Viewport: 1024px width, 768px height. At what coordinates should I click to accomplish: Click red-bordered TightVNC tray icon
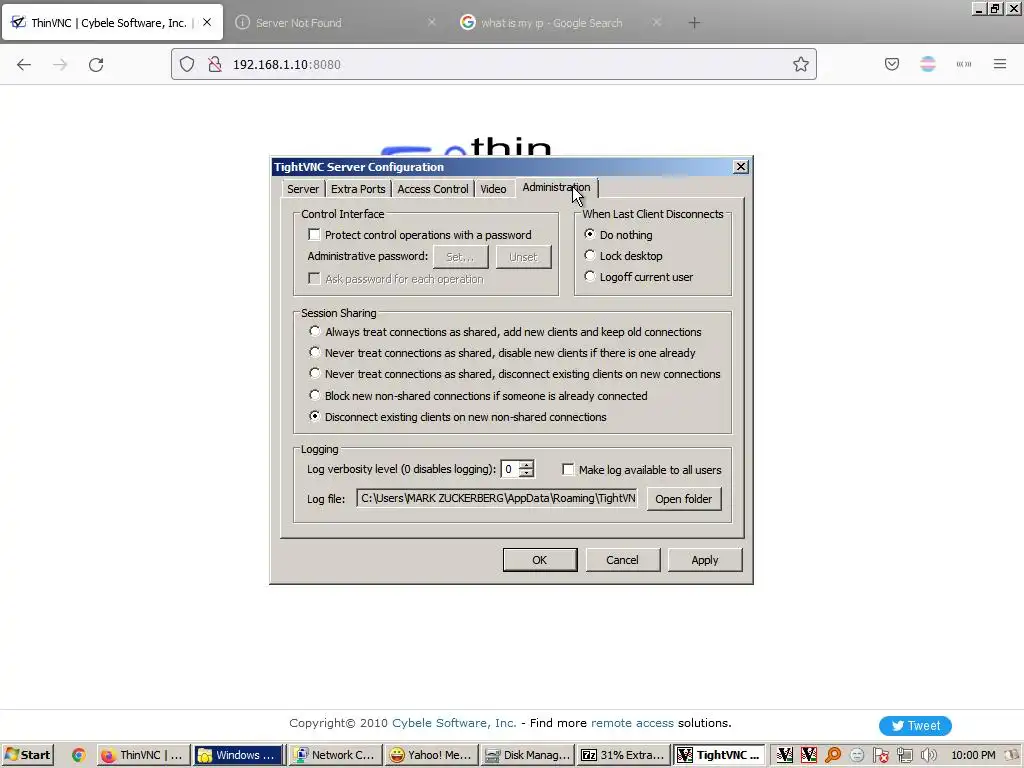coord(808,755)
